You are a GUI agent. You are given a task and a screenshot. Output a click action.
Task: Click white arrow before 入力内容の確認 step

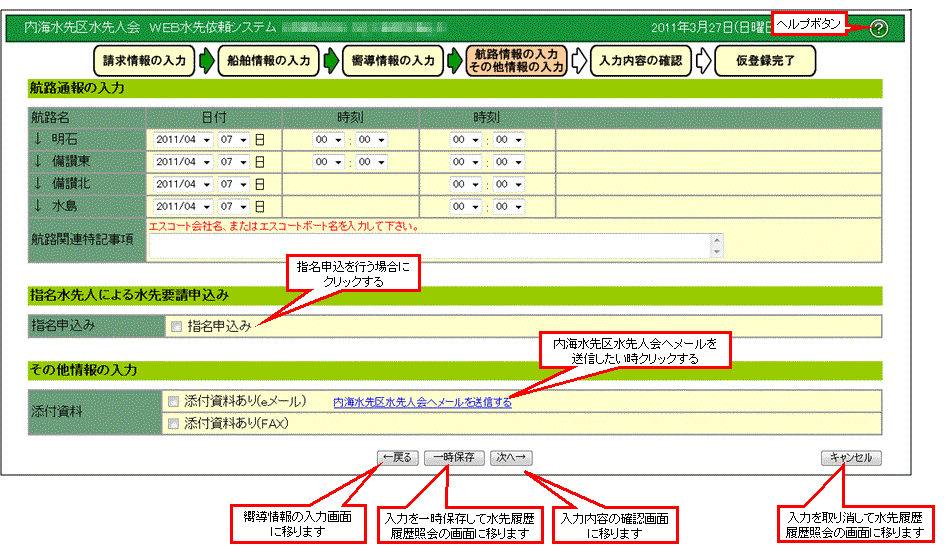(x=579, y=61)
